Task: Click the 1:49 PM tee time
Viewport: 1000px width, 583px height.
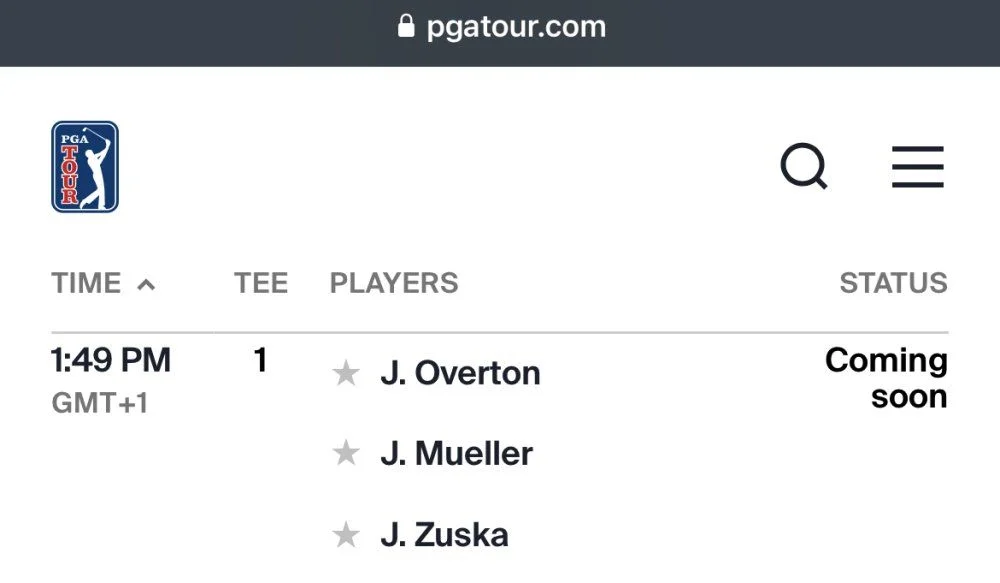Action: point(111,360)
